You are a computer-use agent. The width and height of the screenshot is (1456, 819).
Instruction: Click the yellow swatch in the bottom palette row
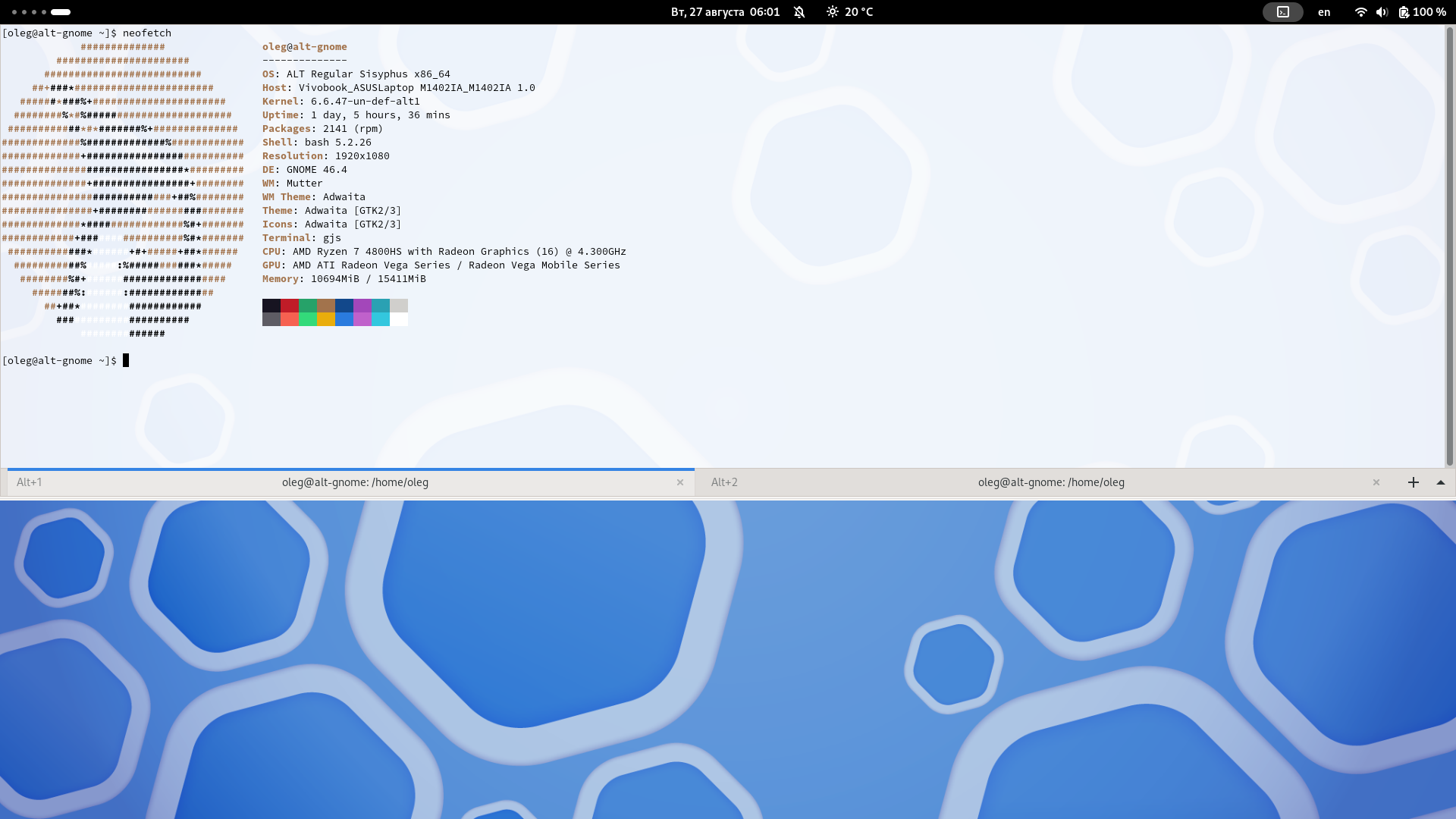click(326, 319)
